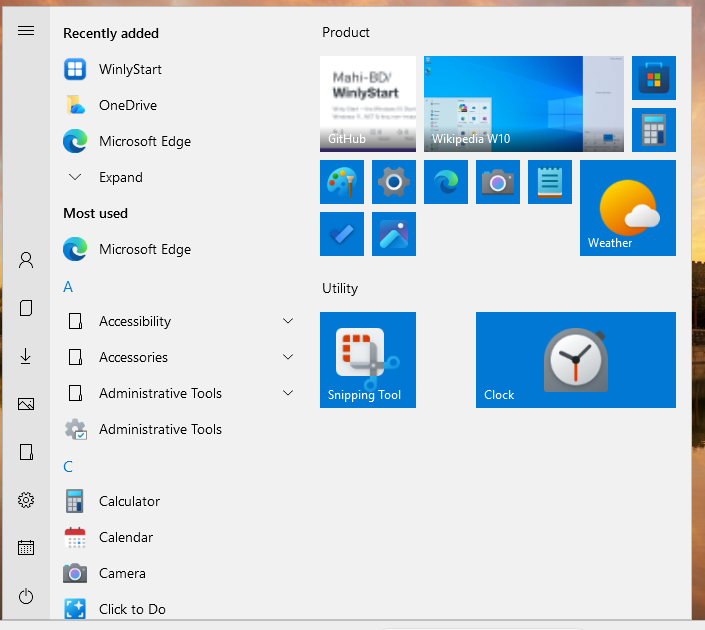The width and height of the screenshot is (705, 630).
Task: Open the Microsoft Store tile
Action: click(x=654, y=78)
